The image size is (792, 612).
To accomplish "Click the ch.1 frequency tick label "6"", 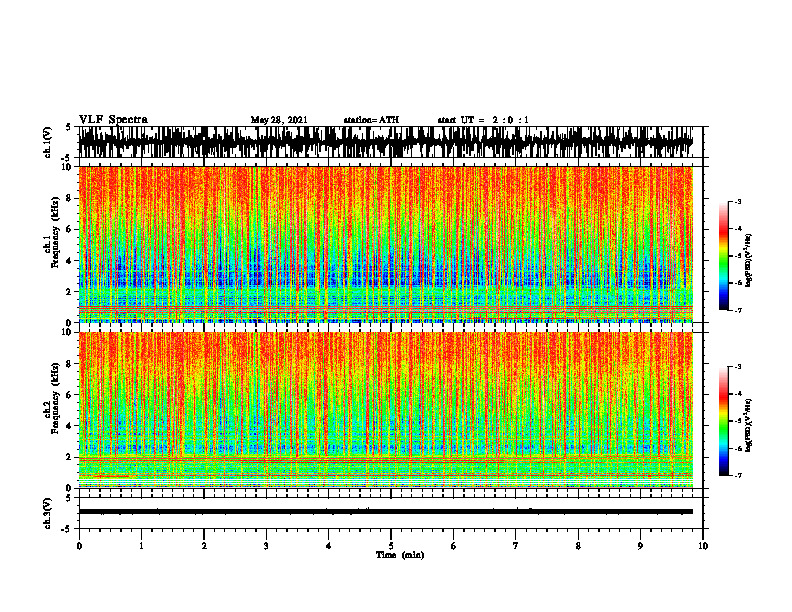I will point(69,229).
